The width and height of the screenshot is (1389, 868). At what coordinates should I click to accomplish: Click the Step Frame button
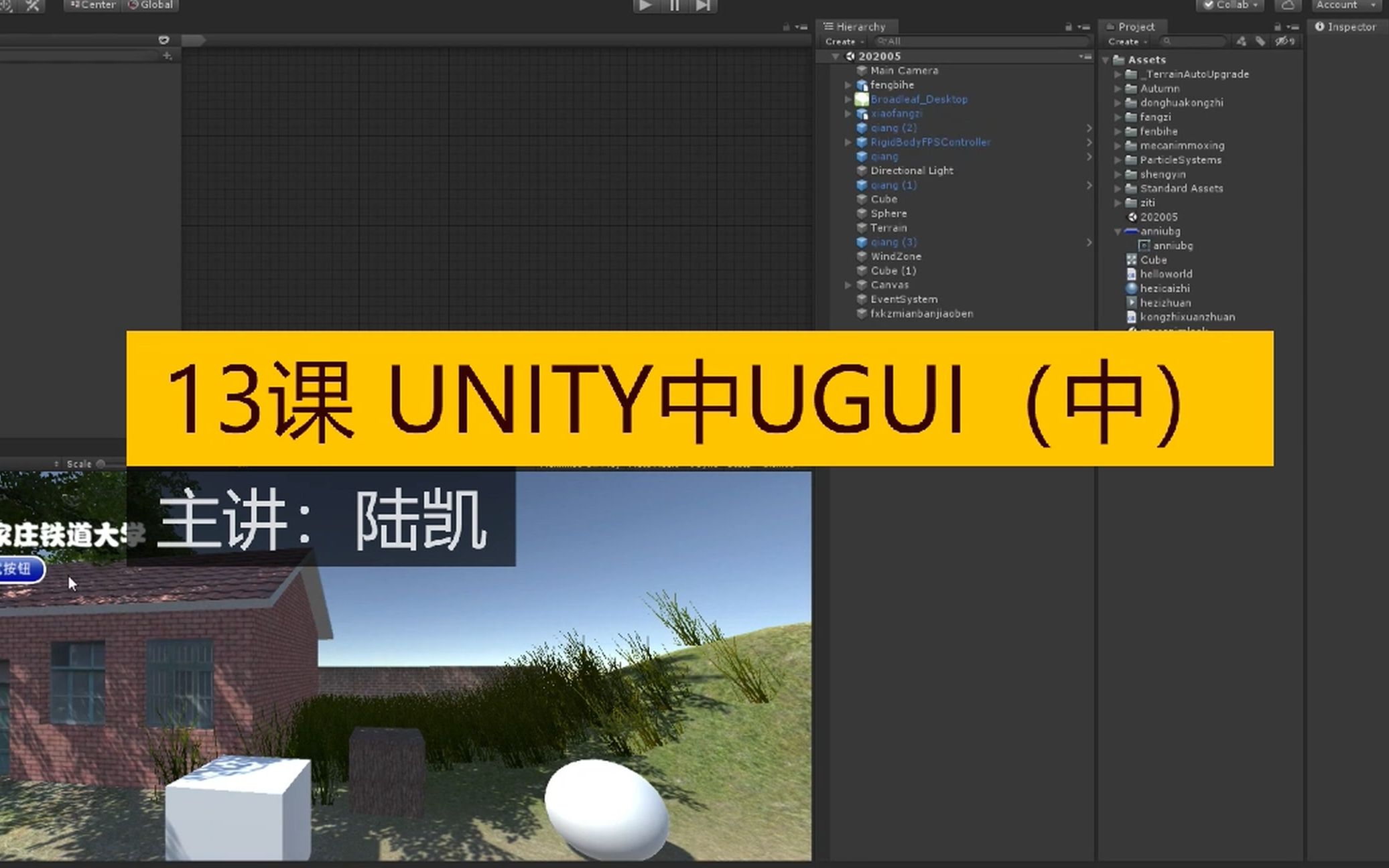[x=702, y=5]
